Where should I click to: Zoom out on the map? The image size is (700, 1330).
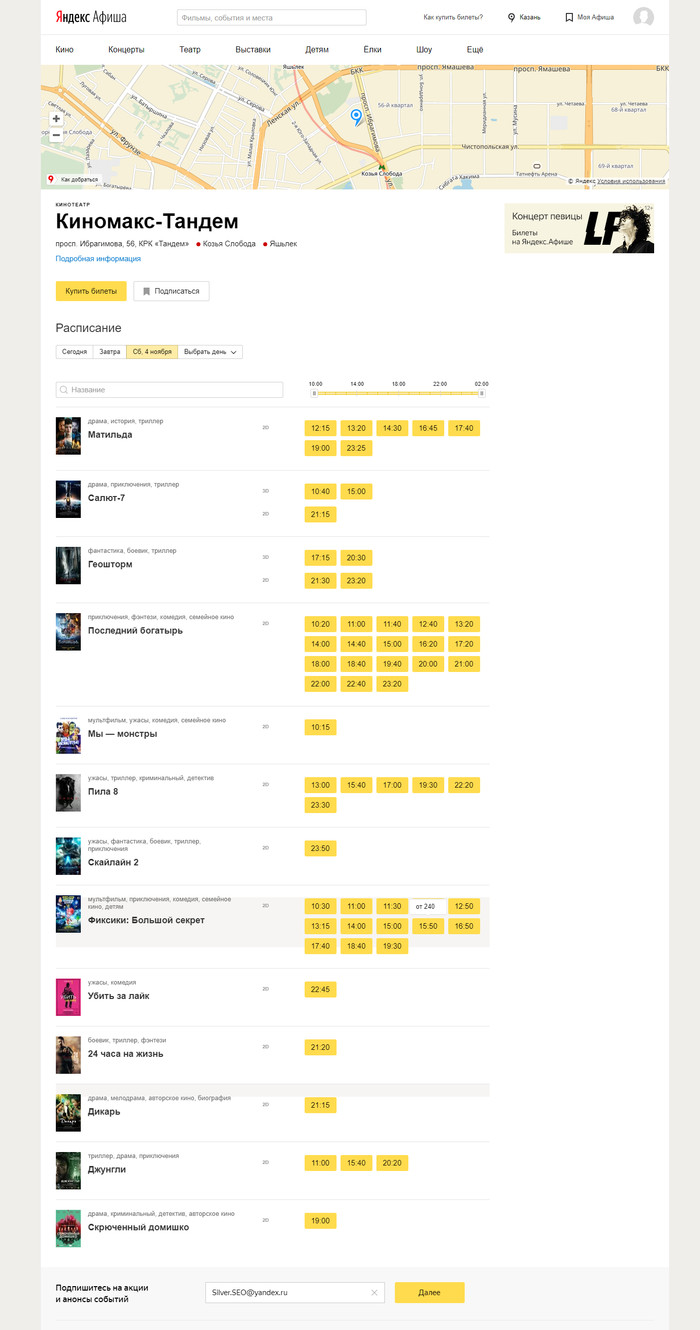click(56, 136)
